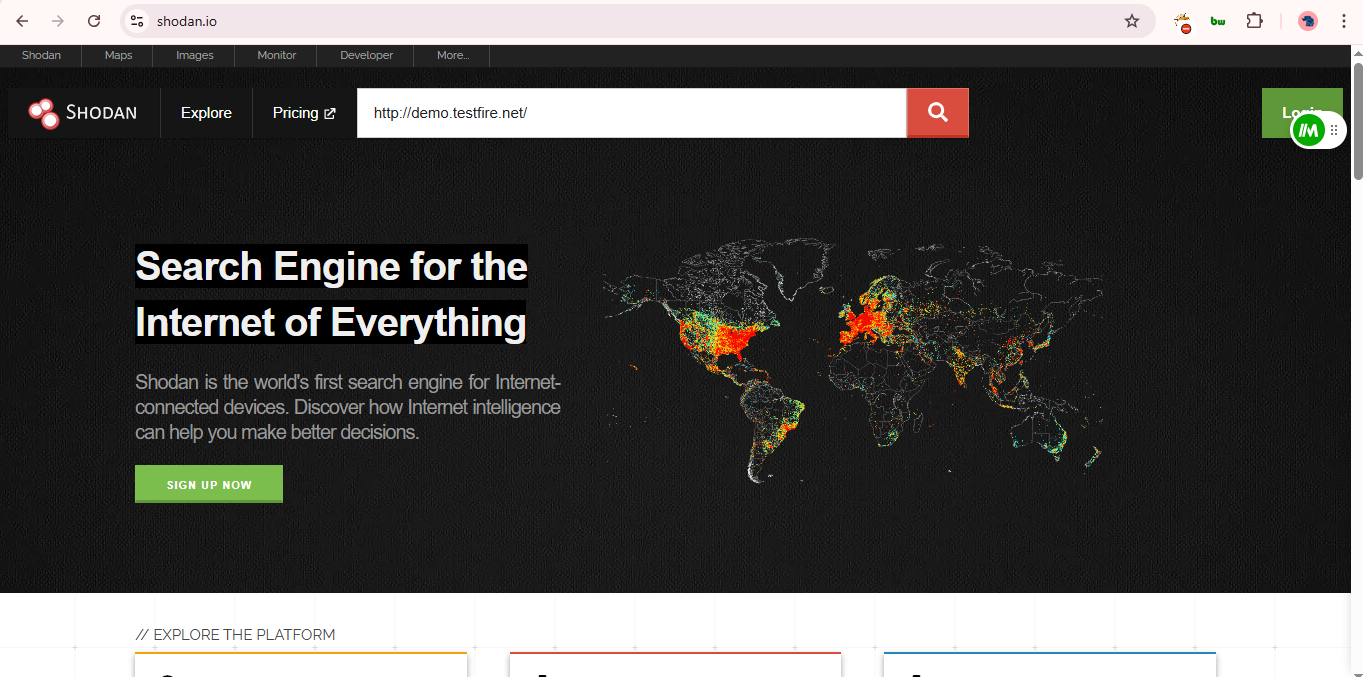Click the red magnifier search button
The height and width of the screenshot is (677, 1363).
(938, 113)
